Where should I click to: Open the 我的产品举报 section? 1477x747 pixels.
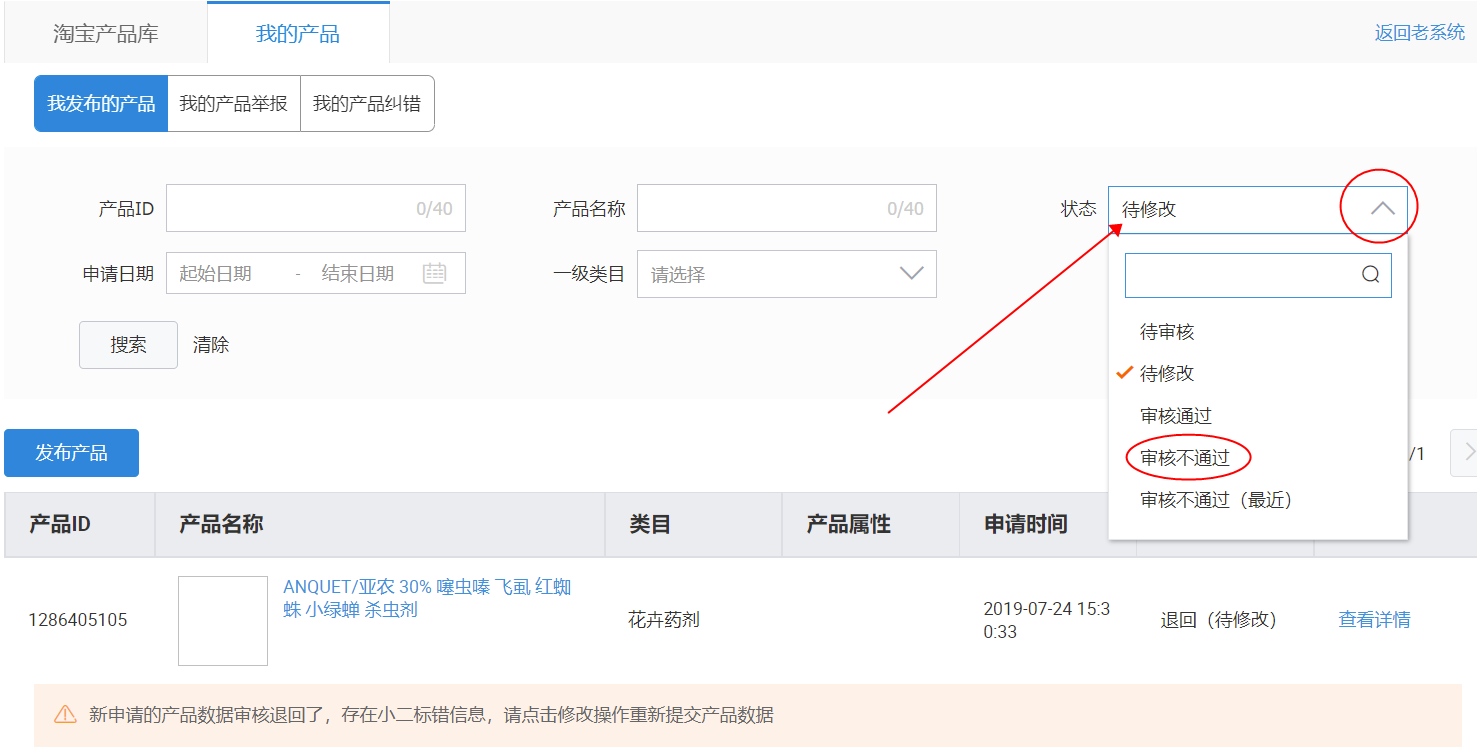point(234,104)
